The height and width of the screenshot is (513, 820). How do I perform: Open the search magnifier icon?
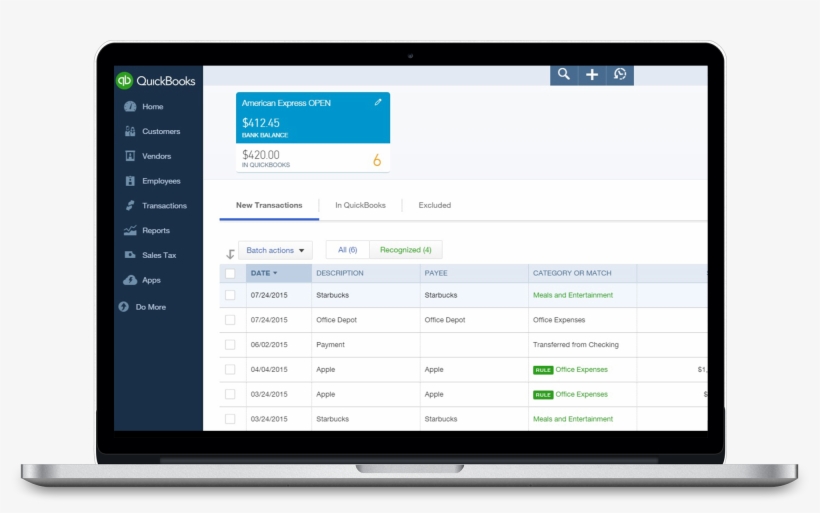[564, 74]
